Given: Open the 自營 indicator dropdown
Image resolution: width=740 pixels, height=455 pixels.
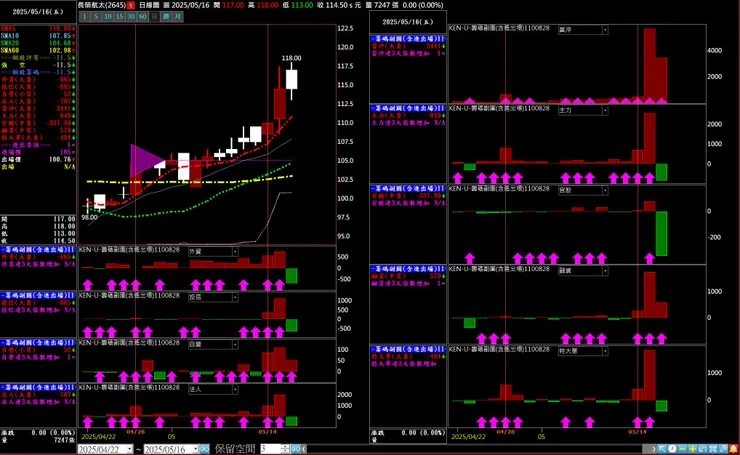Looking at the screenshot, I should tap(235, 345).
